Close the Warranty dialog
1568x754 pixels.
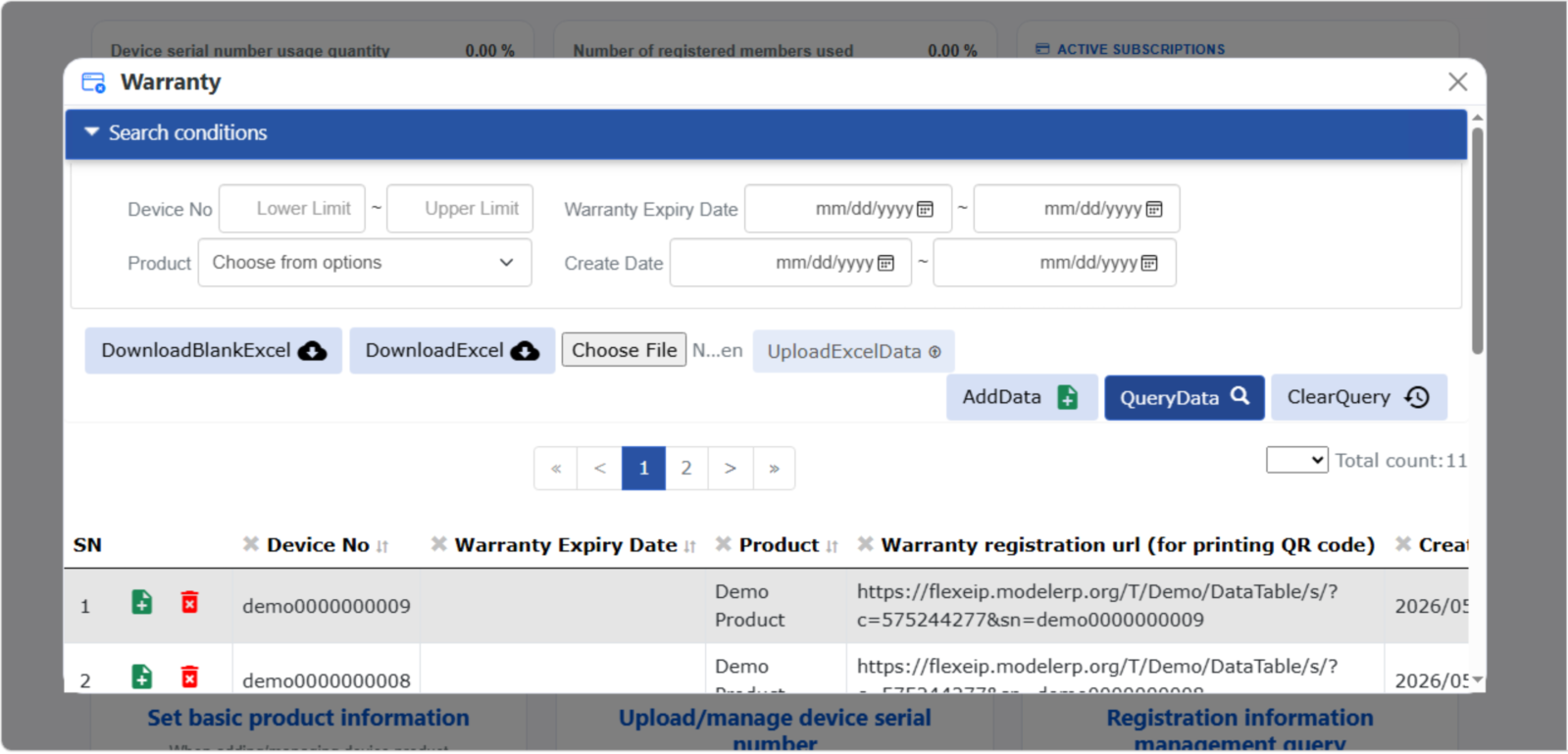pyautogui.click(x=1457, y=82)
